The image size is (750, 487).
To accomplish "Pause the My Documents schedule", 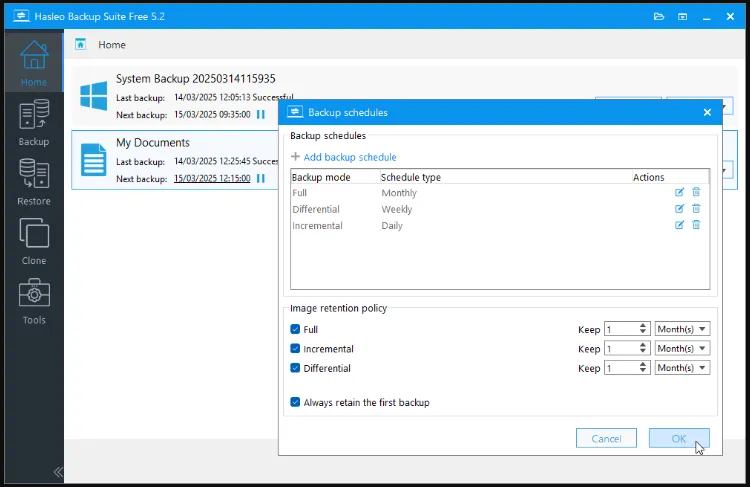I will coord(261,178).
